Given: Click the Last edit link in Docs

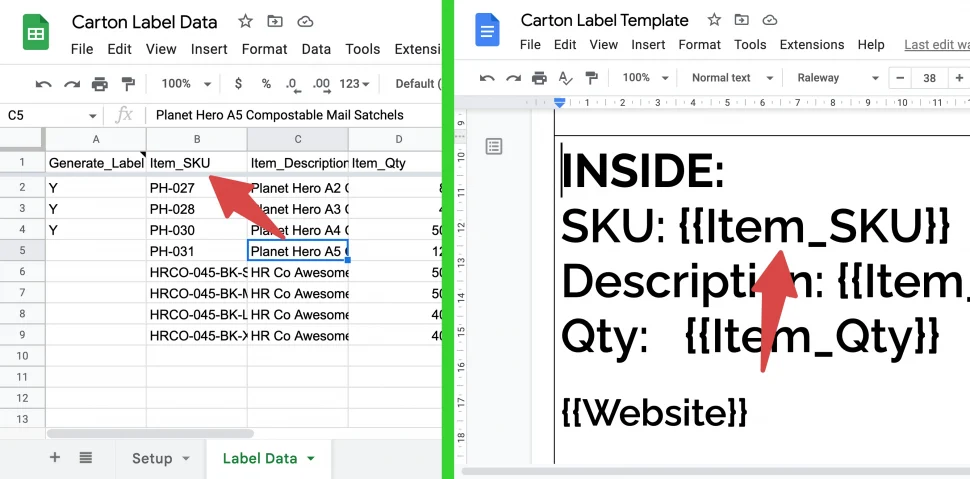Looking at the screenshot, I should [936, 44].
